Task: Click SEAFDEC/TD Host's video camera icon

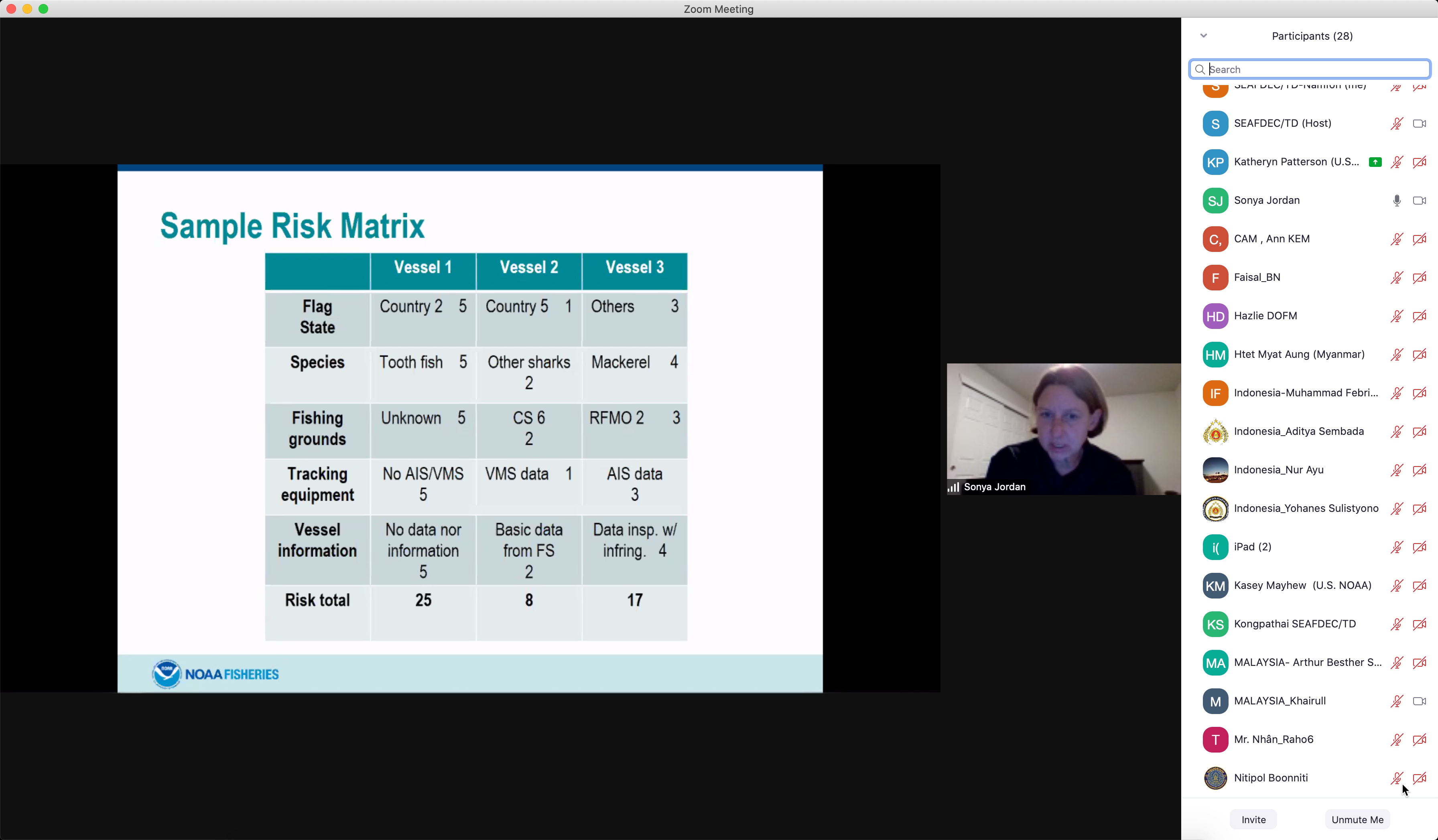Action: (x=1419, y=124)
